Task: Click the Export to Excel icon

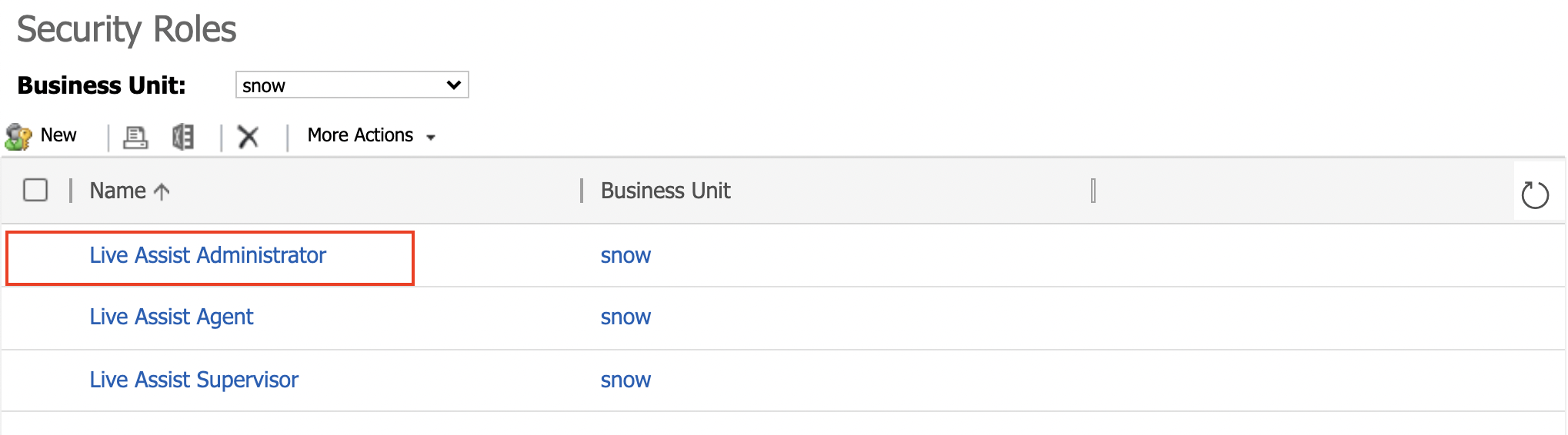Action: click(x=183, y=137)
